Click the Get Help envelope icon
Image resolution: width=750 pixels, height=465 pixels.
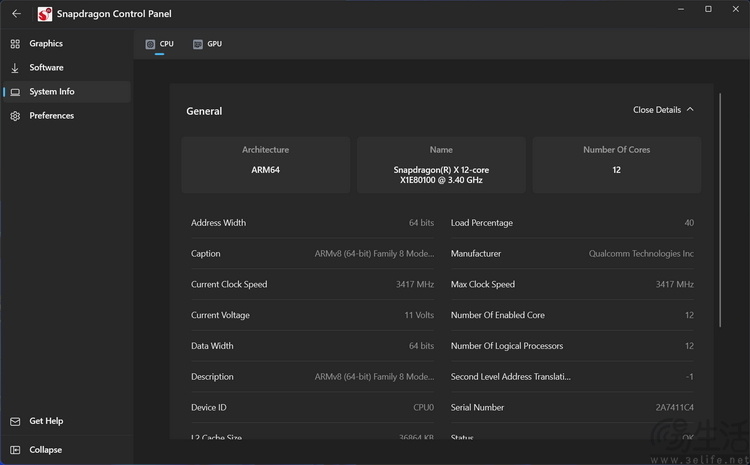pyautogui.click(x=15, y=422)
